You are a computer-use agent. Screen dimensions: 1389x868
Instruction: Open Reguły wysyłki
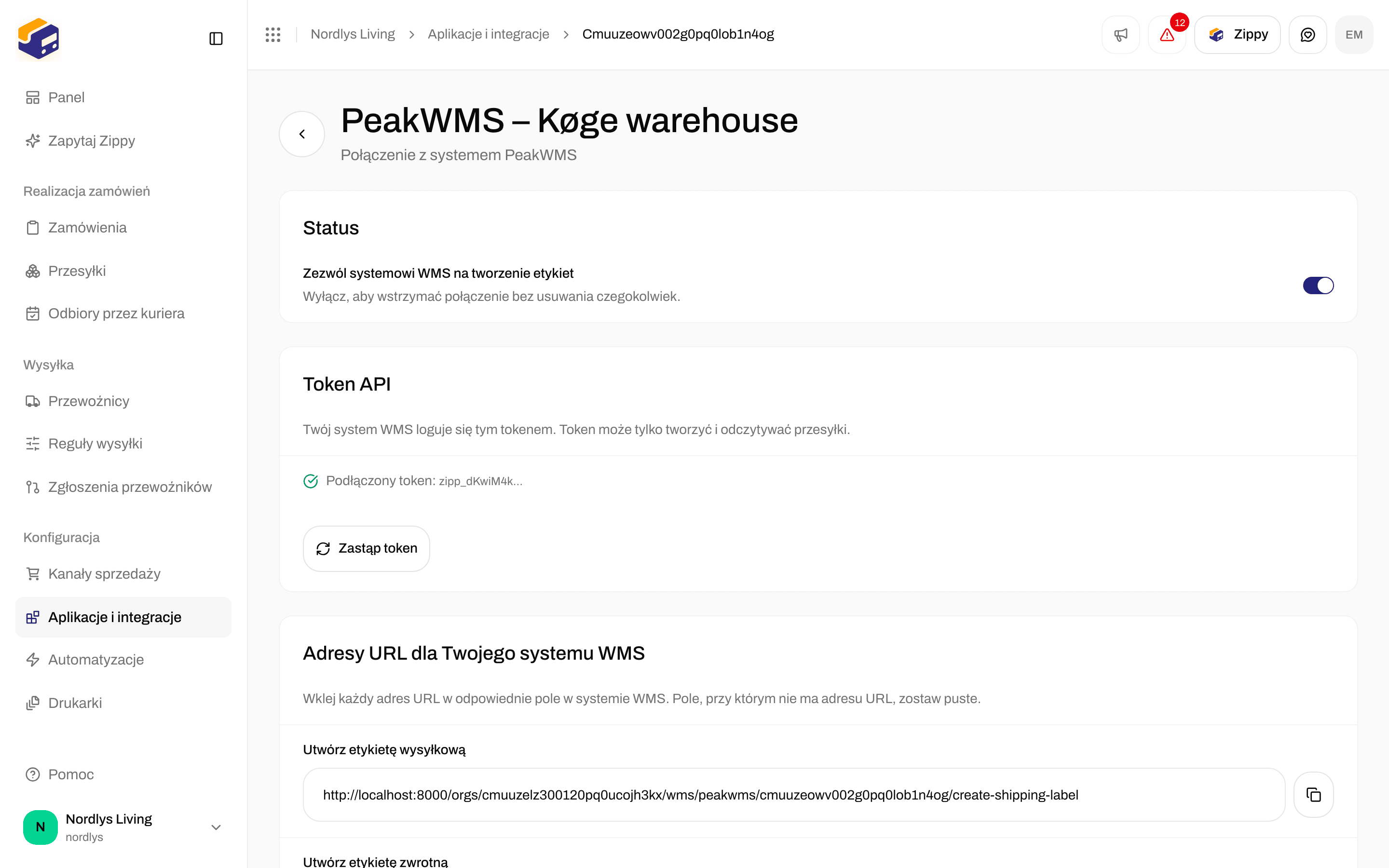pos(123,444)
